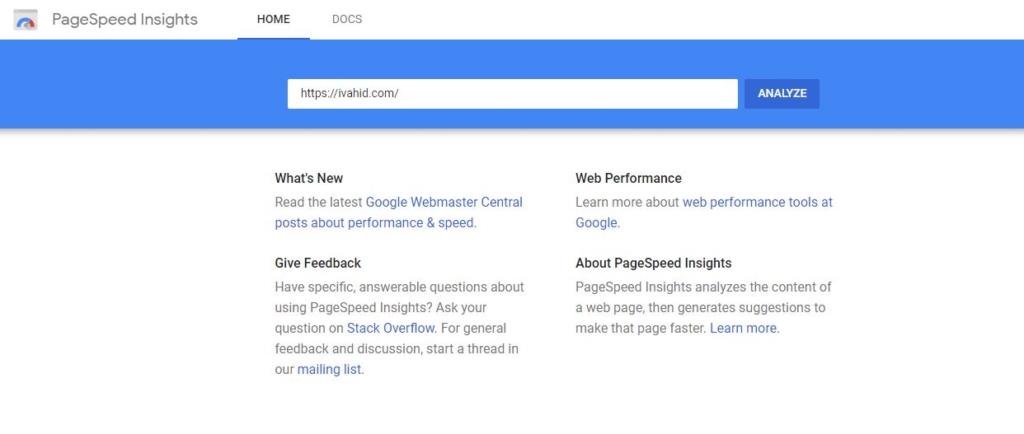This screenshot has height=434, width=1024.
Task: Visit the mailing list link
Action: (329, 369)
